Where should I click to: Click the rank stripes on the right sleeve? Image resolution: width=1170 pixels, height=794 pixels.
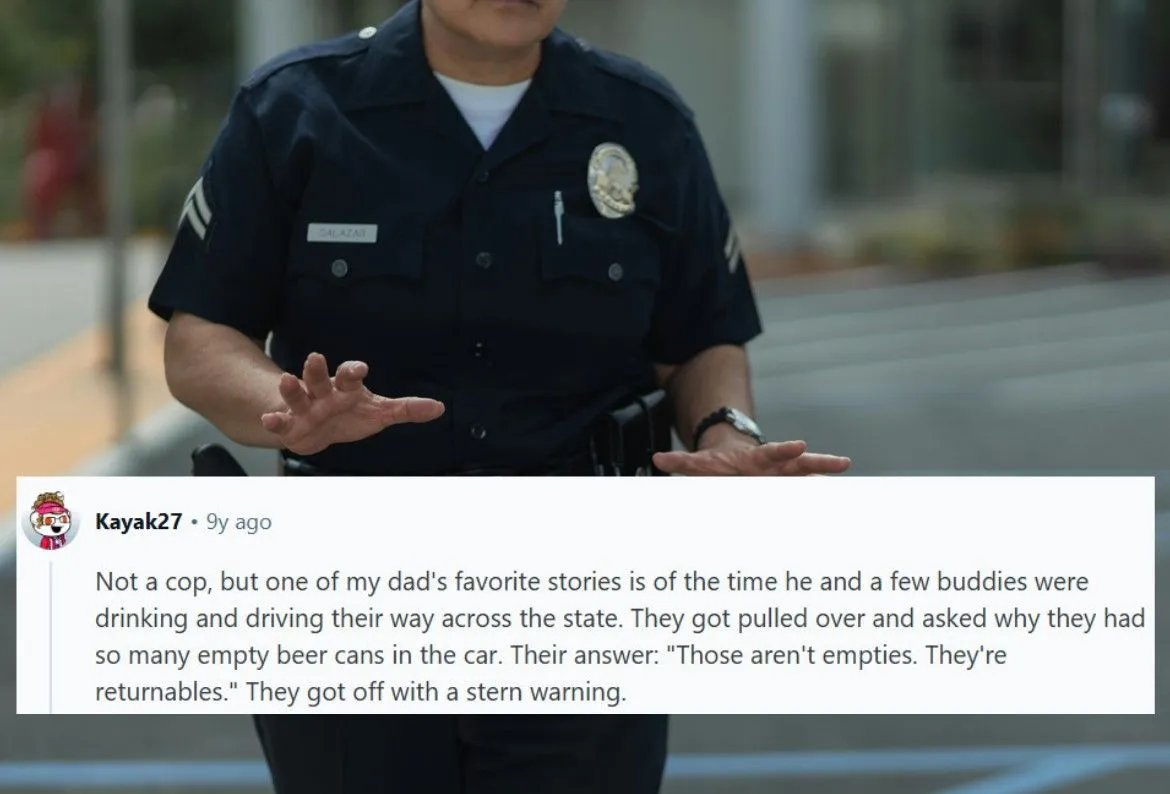[x=731, y=248]
